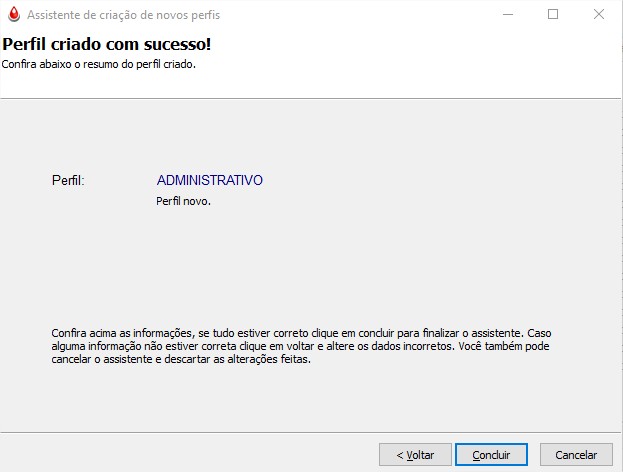Click the window title 'Assistente de criação de novos perfis'
Image resolution: width=623 pixels, height=472 pixels.
pos(124,15)
